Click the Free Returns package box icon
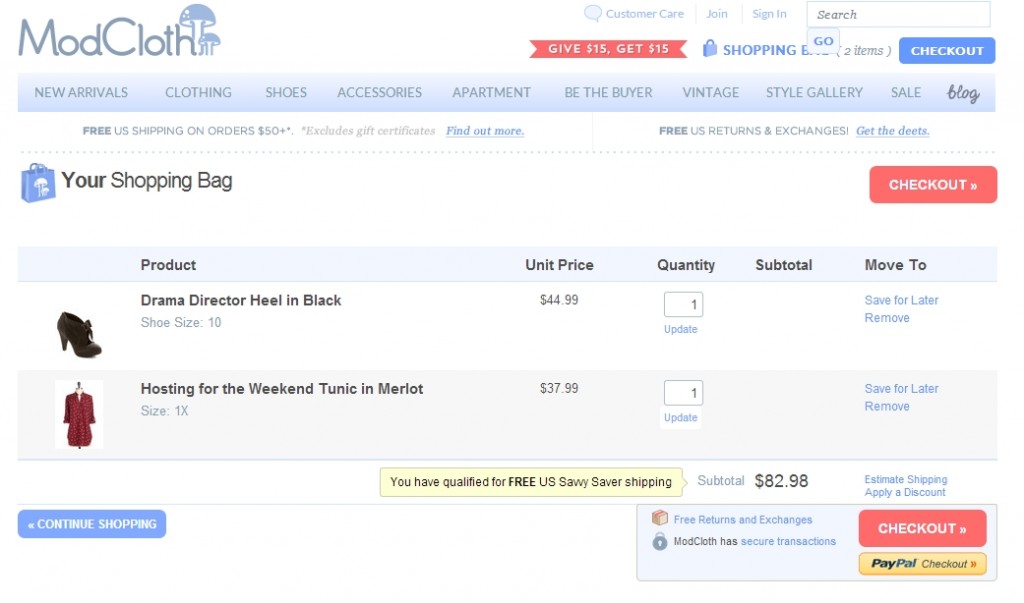Viewport: 1024px width, 603px height. [x=660, y=518]
